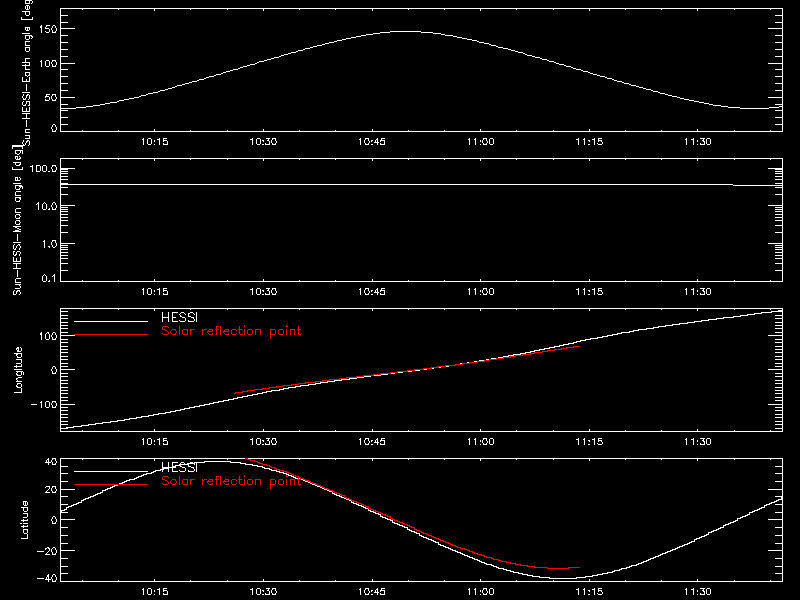
Task: Click the "100.0" tick on Moon angle axis
Action: click(x=43, y=169)
